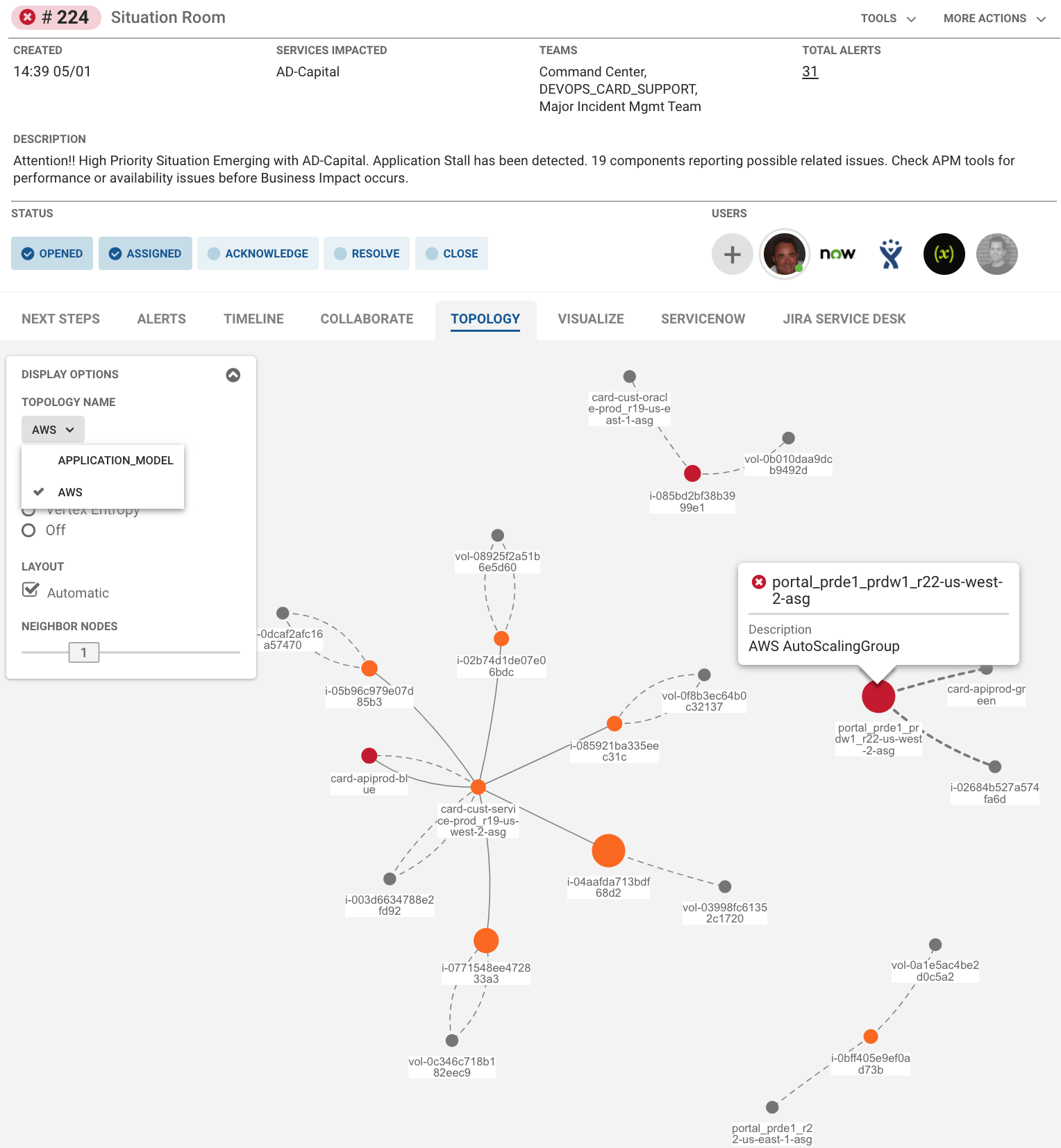Click the orange i-04aafda713bdf68d2 node
This screenshot has width=1061, height=1148.
click(x=608, y=850)
